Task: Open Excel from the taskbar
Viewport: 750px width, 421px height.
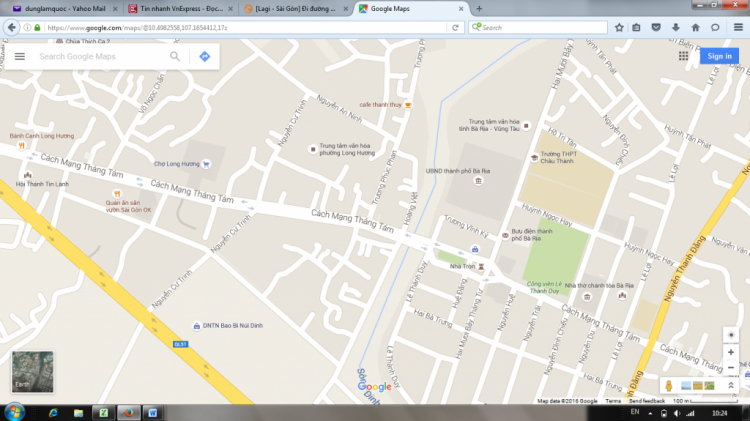Action: (103, 412)
